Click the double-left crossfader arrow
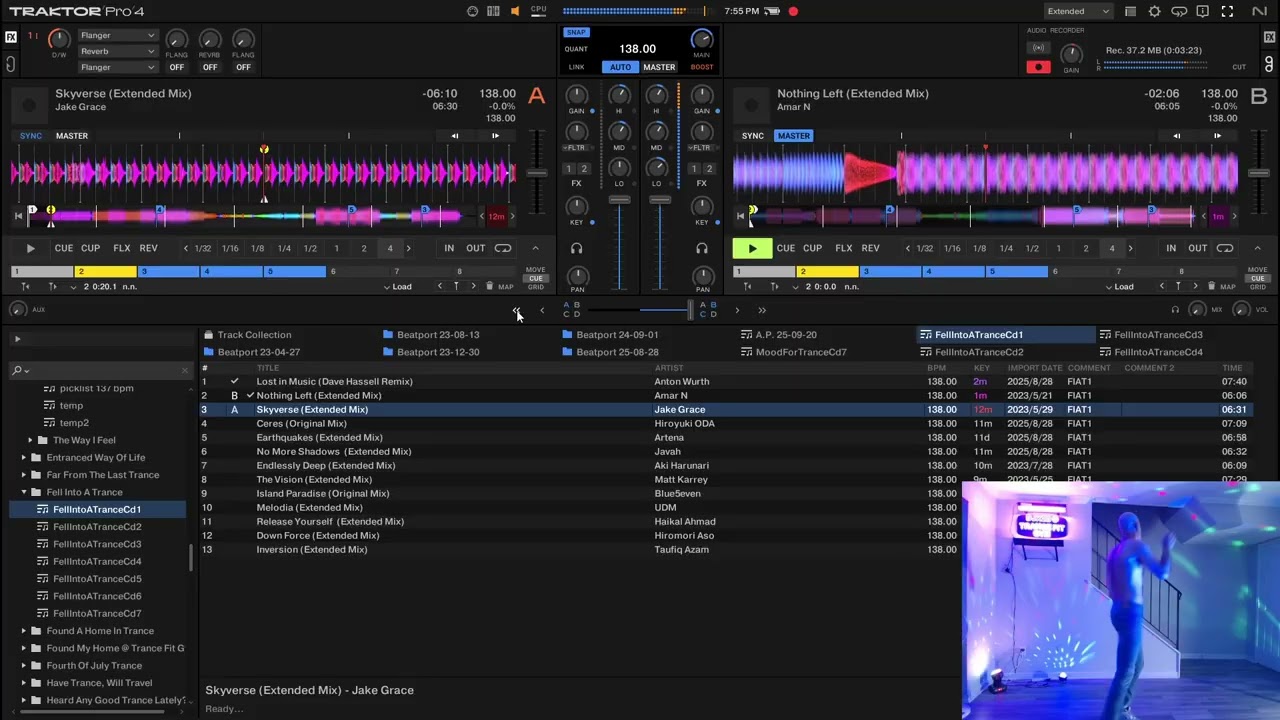The height and width of the screenshot is (720, 1280). pyautogui.click(x=517, y=311)
